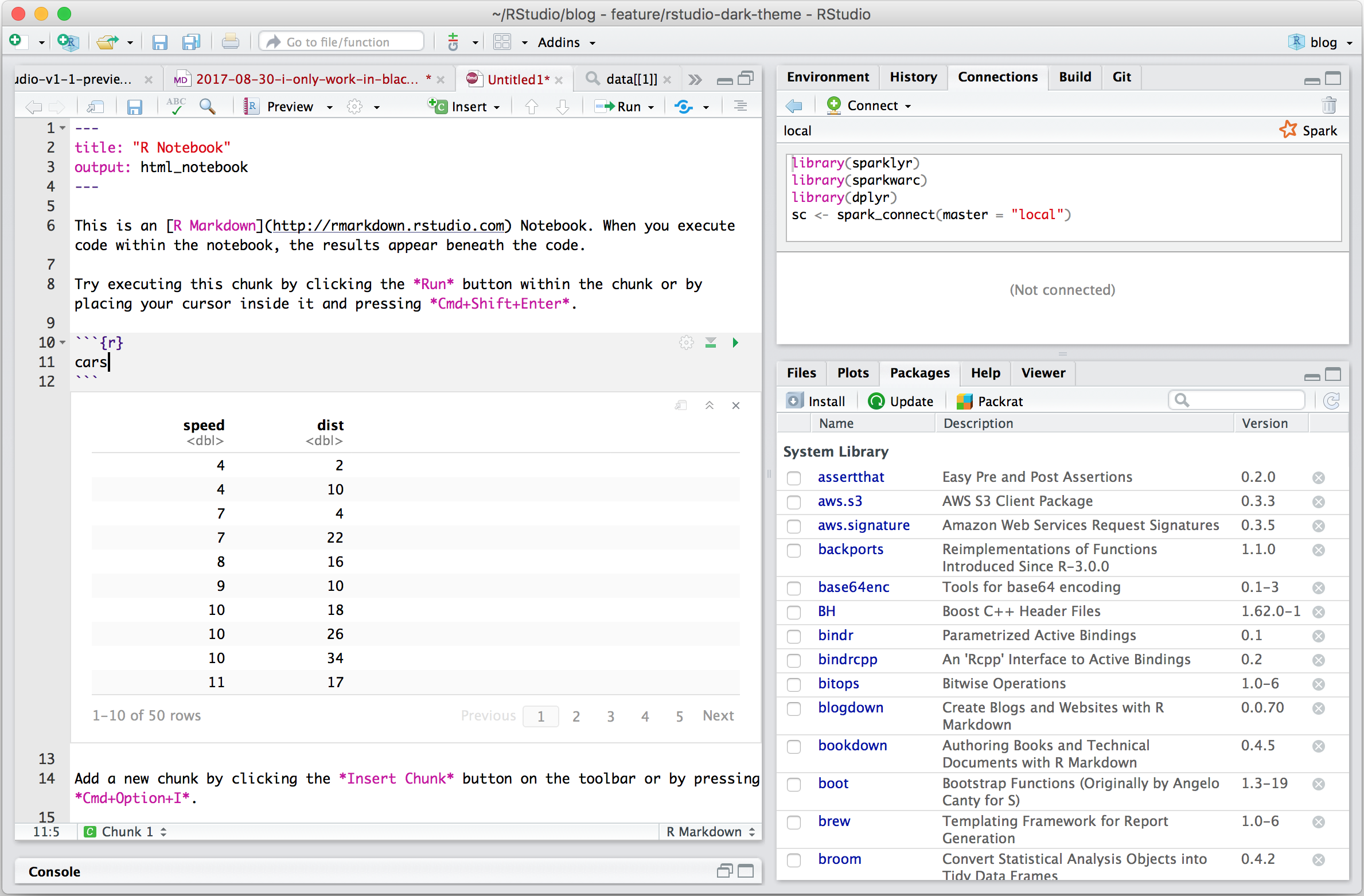Go to page 3 of table

pos(610,716)
